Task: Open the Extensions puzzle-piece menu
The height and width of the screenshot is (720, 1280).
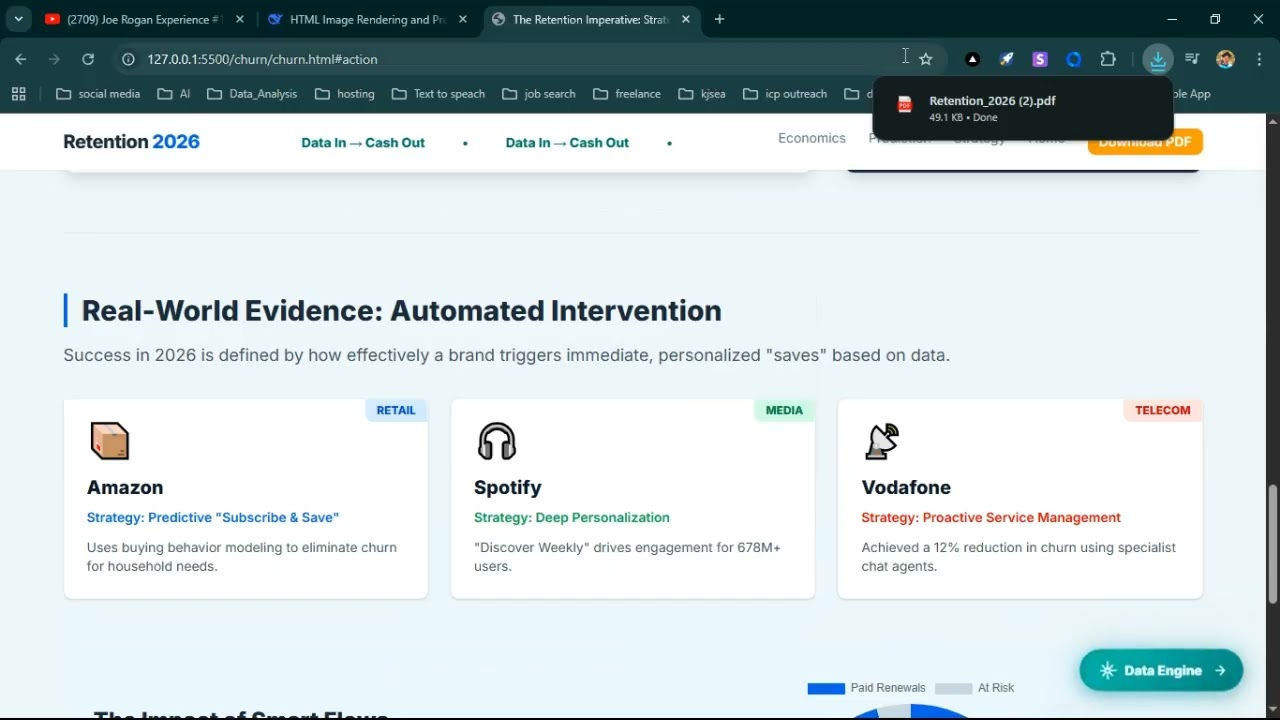Action: point(1108,59)
